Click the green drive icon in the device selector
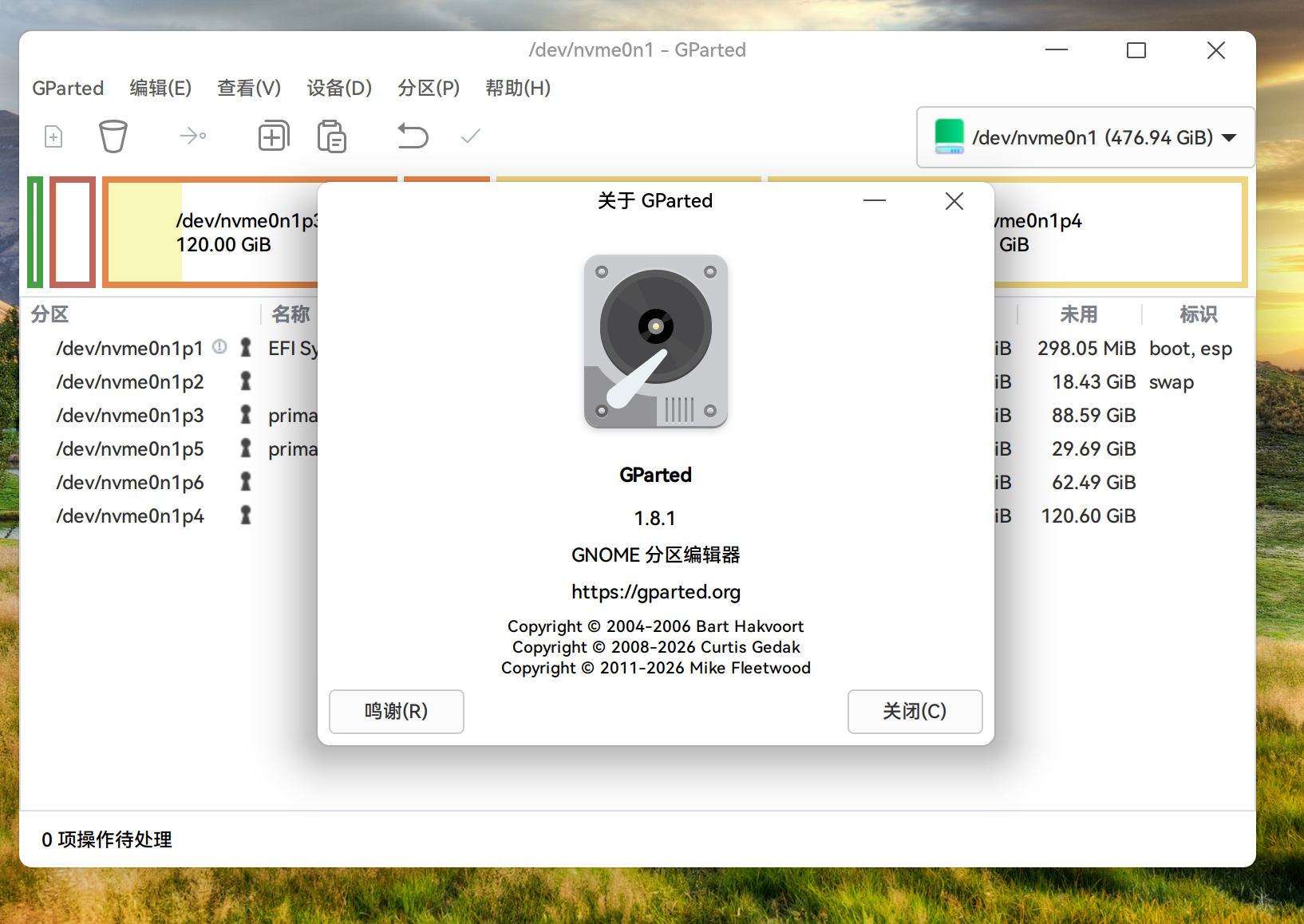The height and width of the screenshot is (924, 1304). click(x=949, y=136)
